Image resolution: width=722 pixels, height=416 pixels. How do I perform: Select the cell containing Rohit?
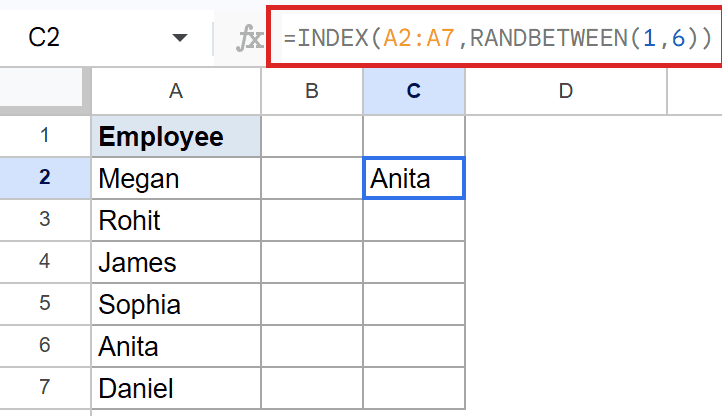pyautogui.click(x=176, y=220)
